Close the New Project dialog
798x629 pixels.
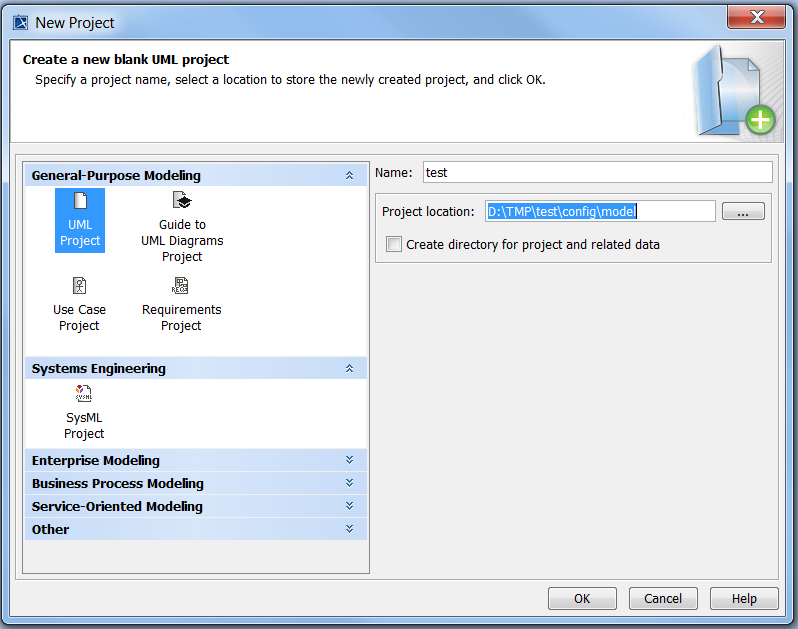click(x=758, y=18)
